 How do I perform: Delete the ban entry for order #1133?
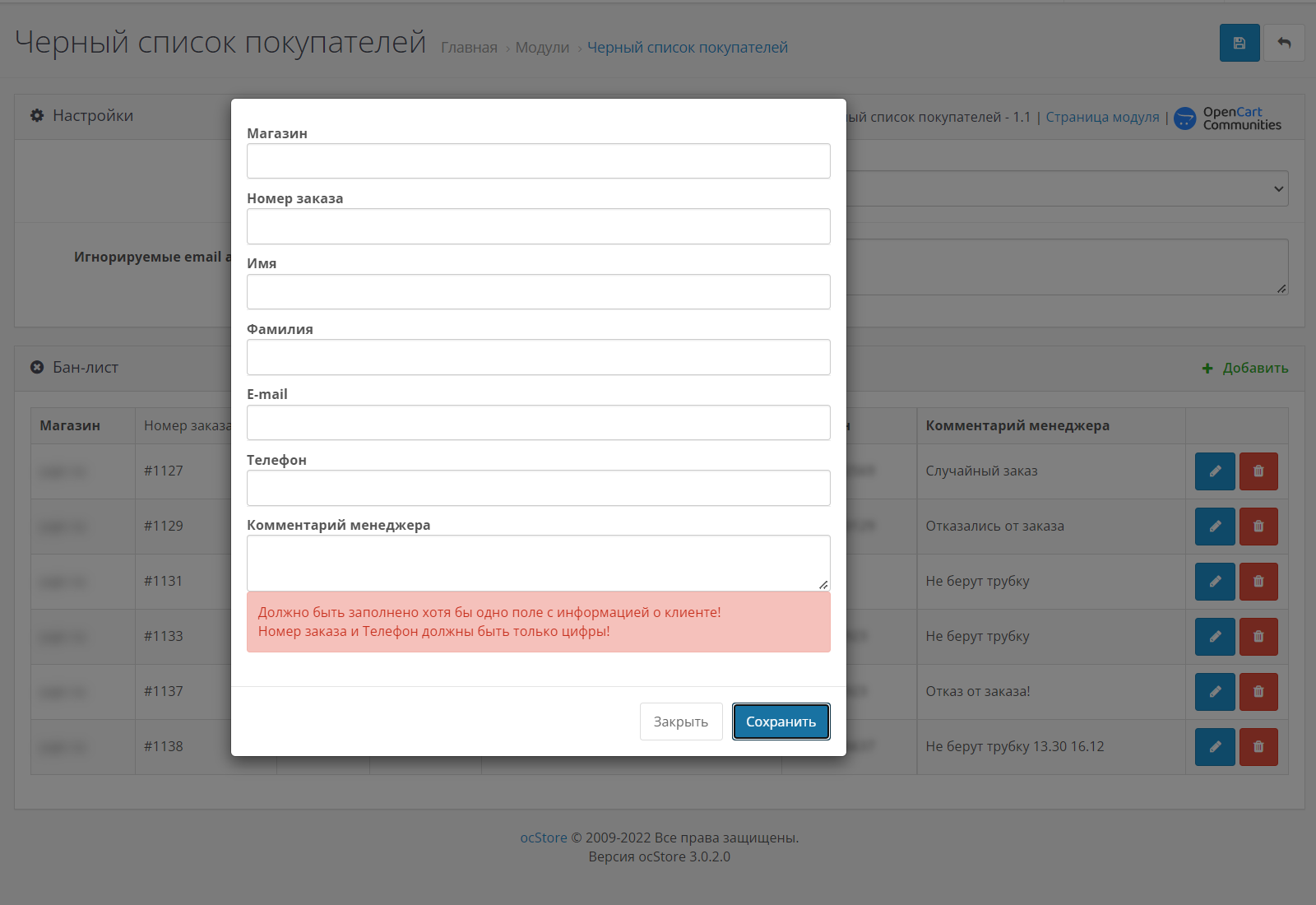pos(1258,637)
